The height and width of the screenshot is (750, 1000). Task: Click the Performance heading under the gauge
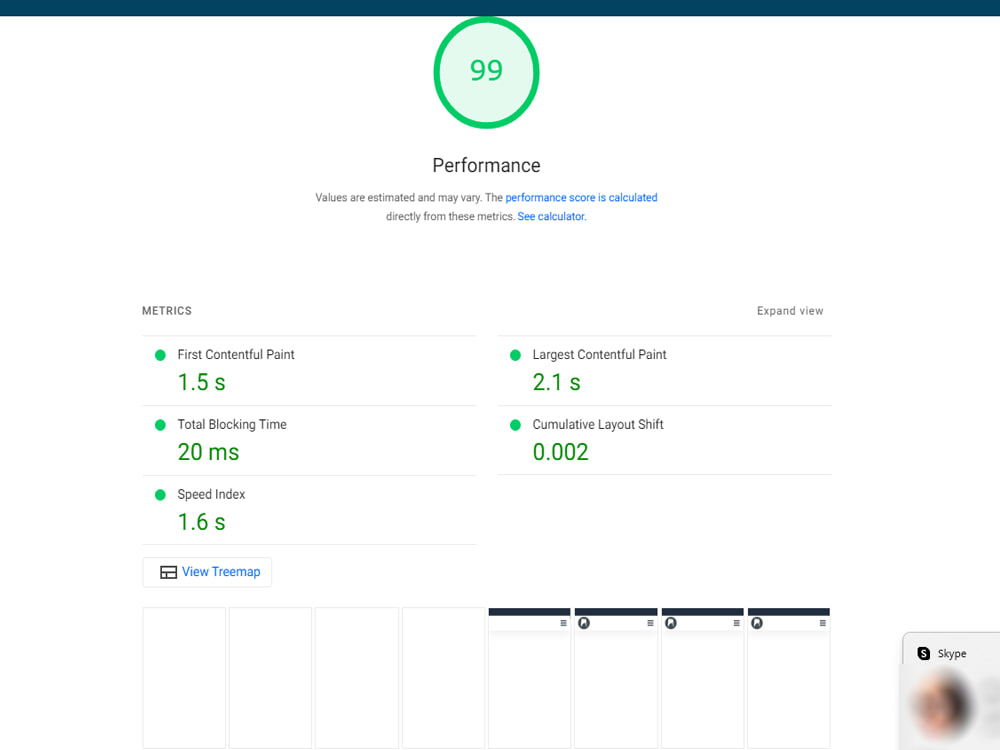(x=486, y=166)
